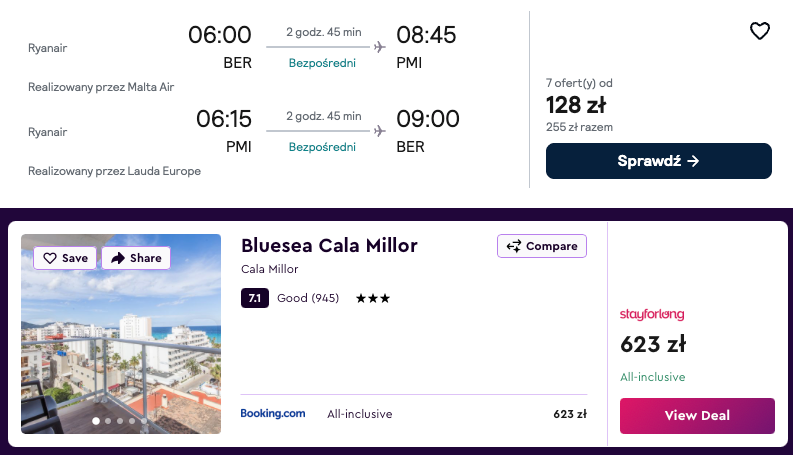
Task: Click the 128 zł flight price
Action: pyautogui.click(x=576, y=105)
